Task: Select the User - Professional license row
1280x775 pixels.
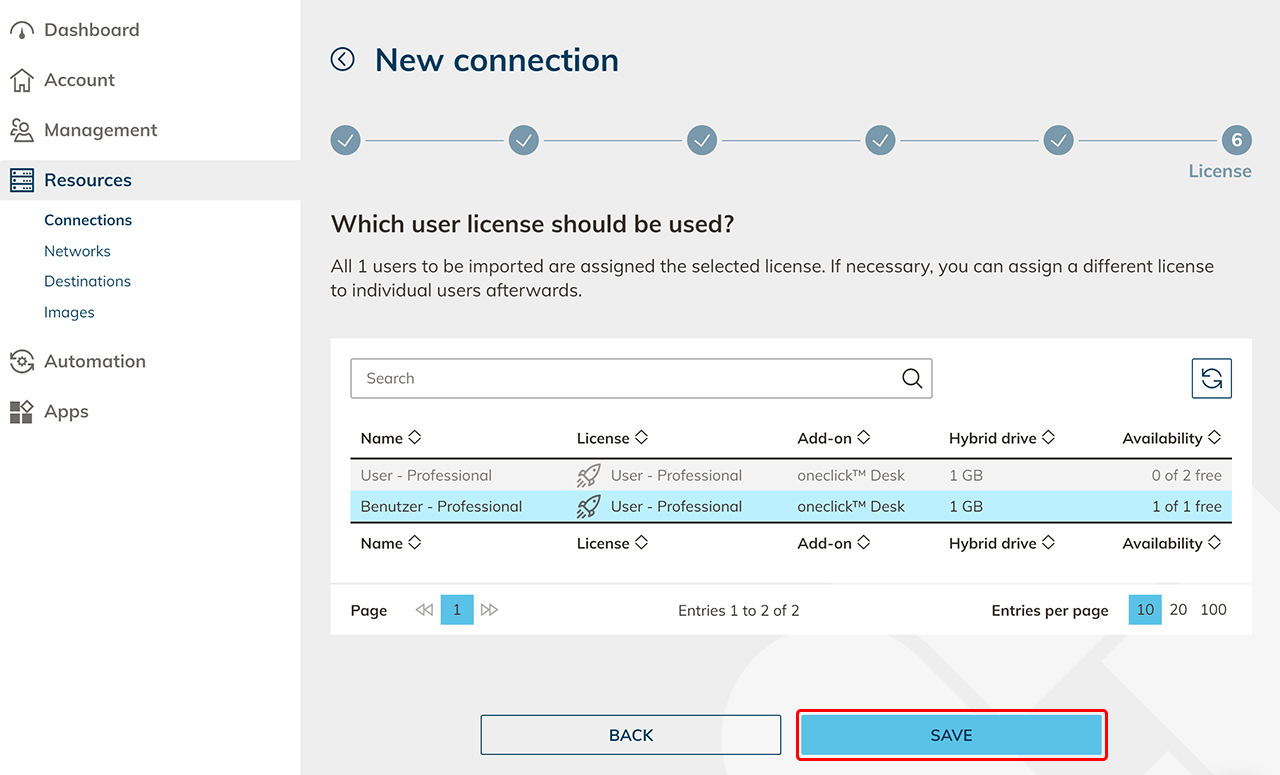Action: [x=426, y=476]
